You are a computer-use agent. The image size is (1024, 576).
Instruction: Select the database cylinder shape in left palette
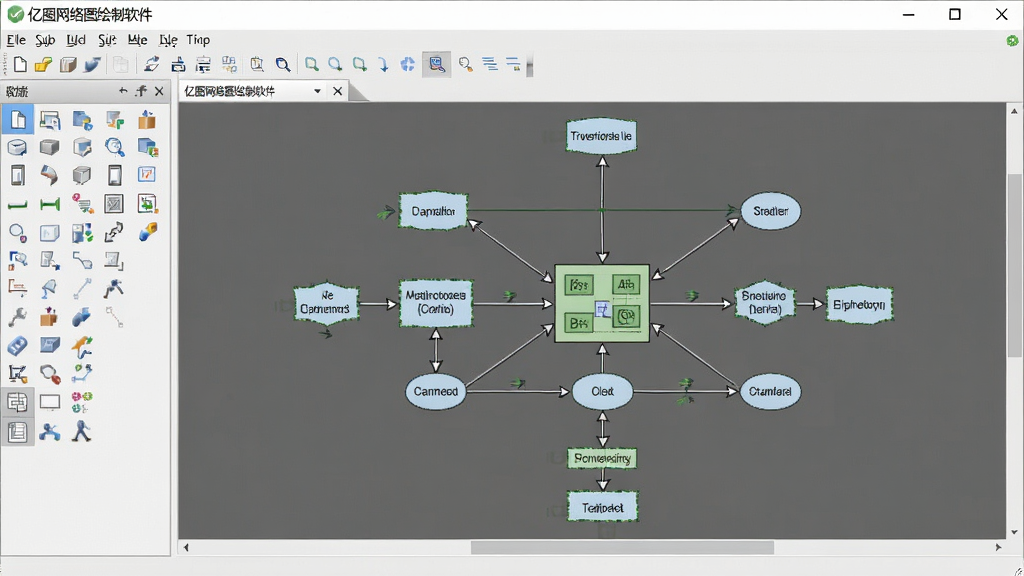tap(17, 148)
